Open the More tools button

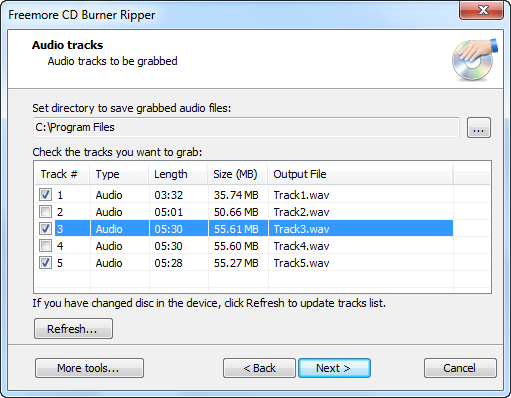pos(89,368)
